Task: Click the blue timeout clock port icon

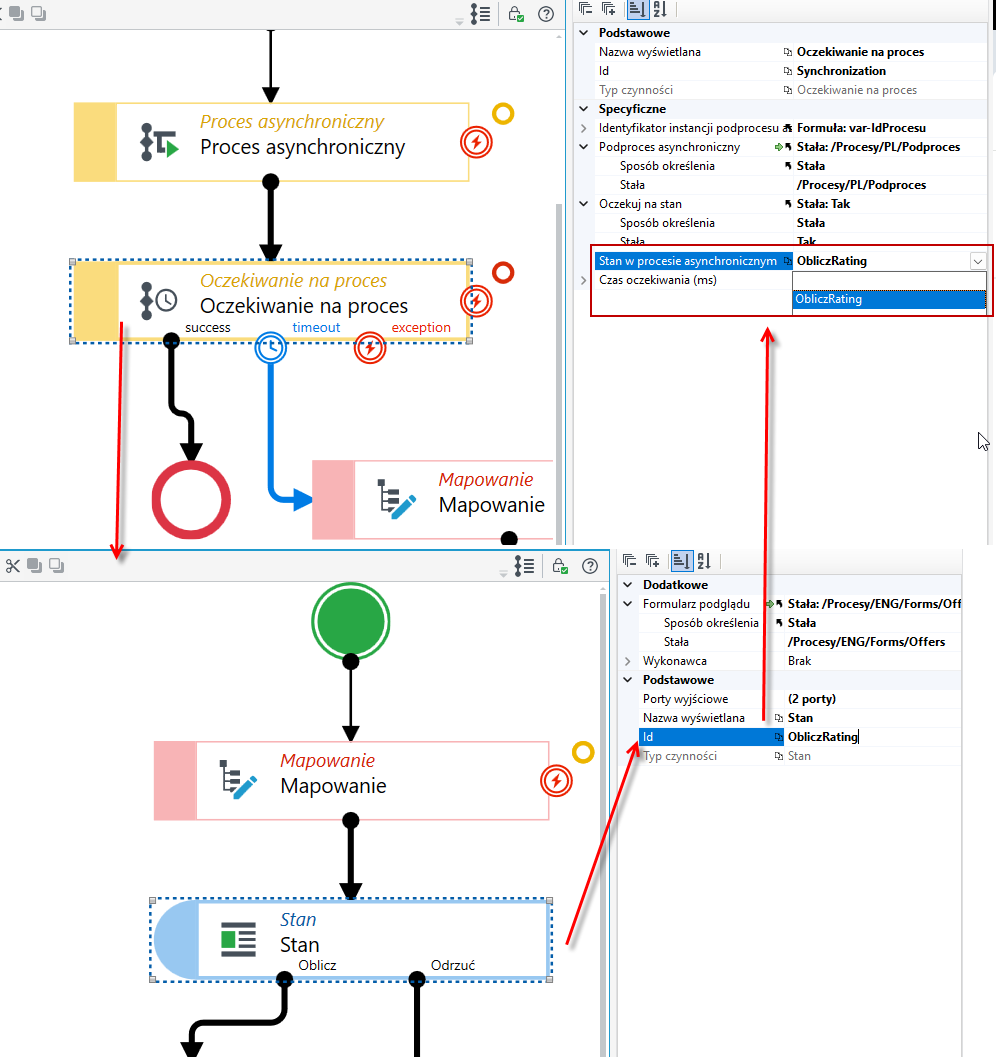Action: (x=271, y=348)
